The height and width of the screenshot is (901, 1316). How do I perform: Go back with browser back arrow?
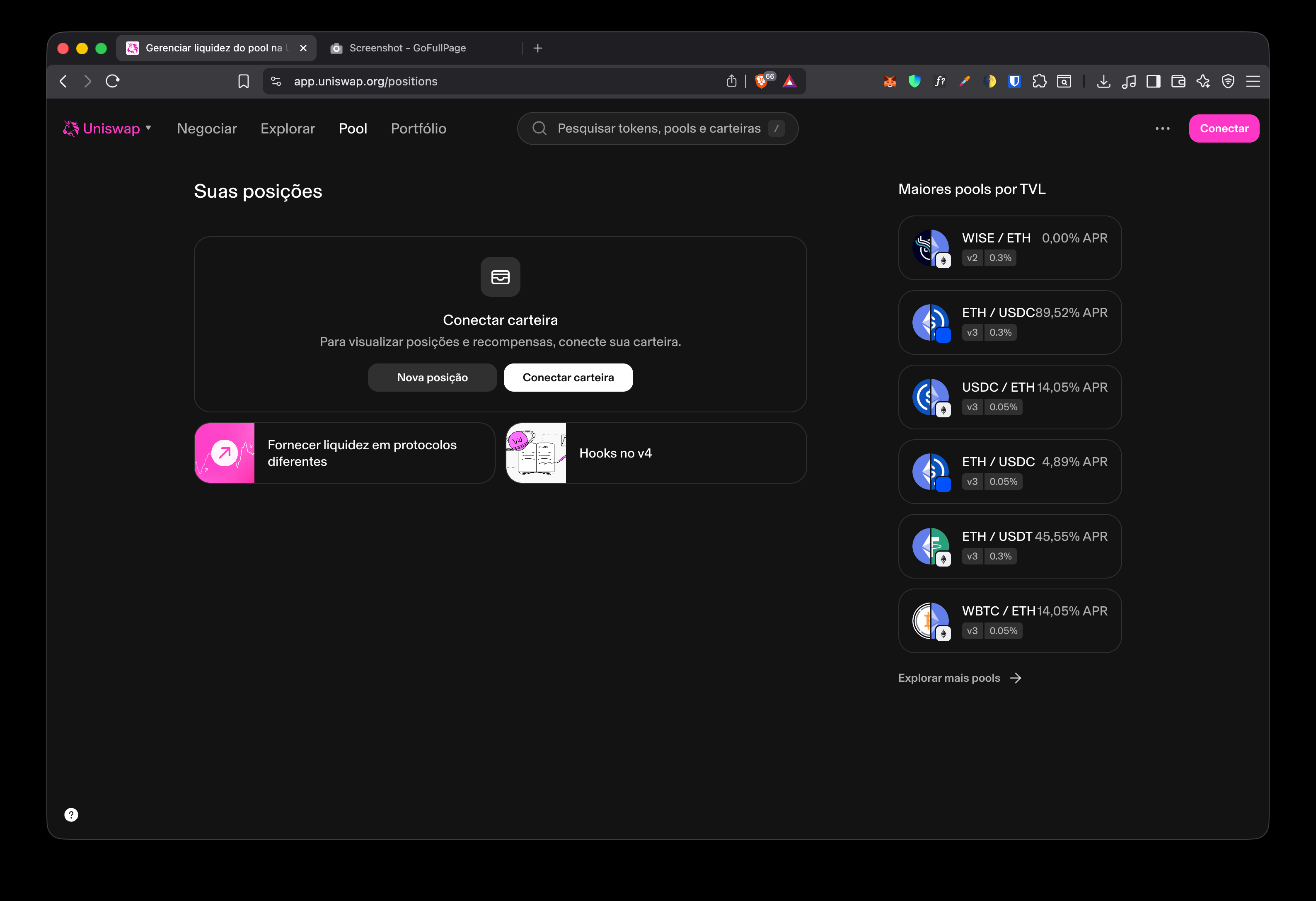tap(63, 82)
